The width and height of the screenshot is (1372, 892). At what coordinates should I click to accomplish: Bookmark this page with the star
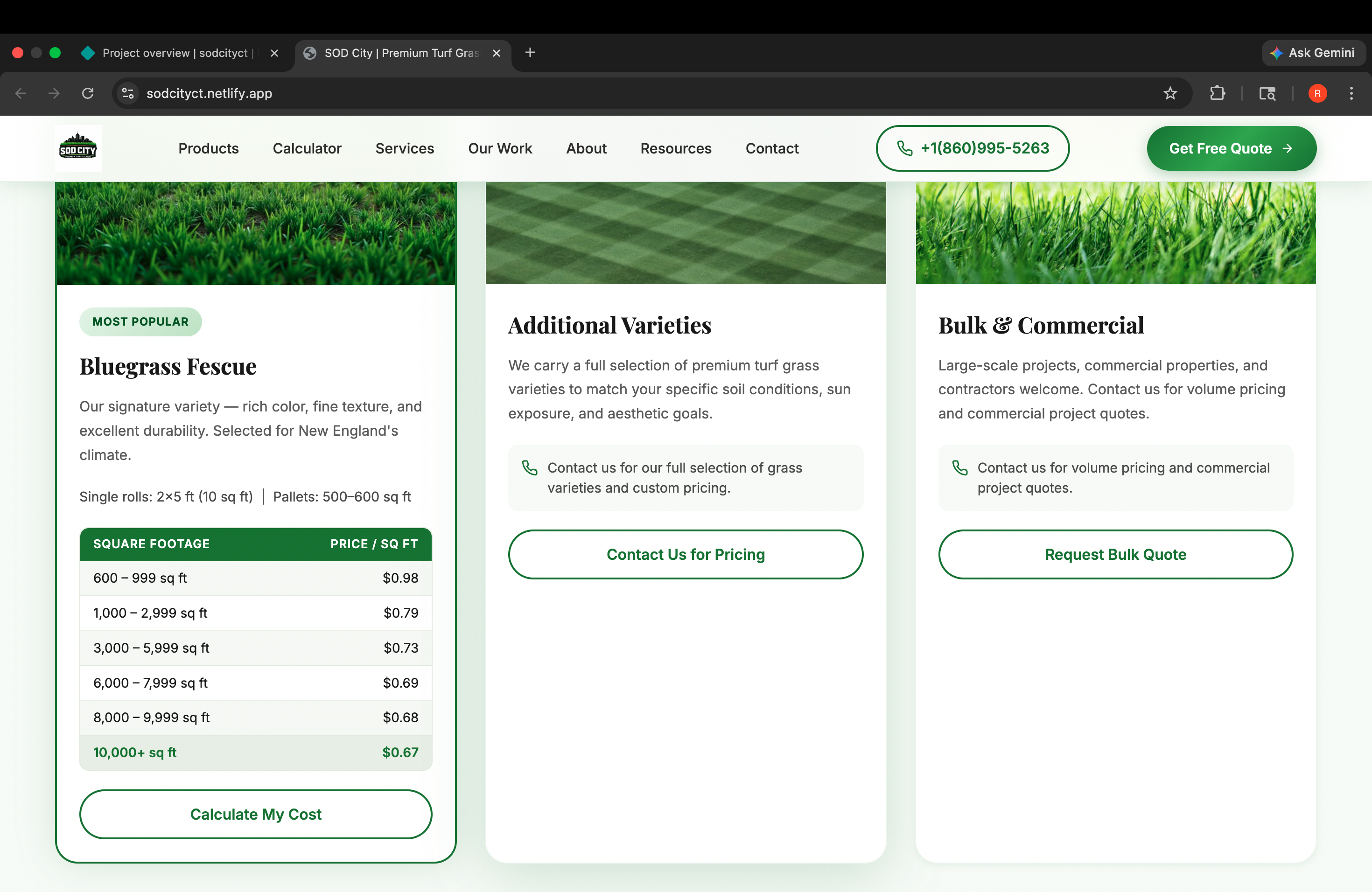[x=1169, y=93]
